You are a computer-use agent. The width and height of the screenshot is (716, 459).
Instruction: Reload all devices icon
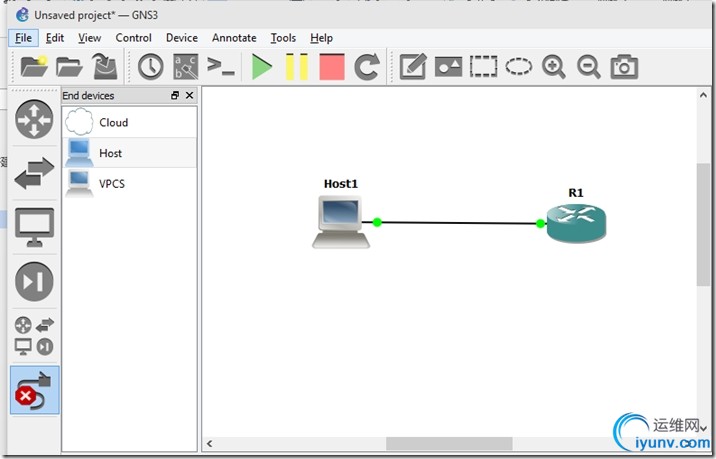click(x=367, y=67)
